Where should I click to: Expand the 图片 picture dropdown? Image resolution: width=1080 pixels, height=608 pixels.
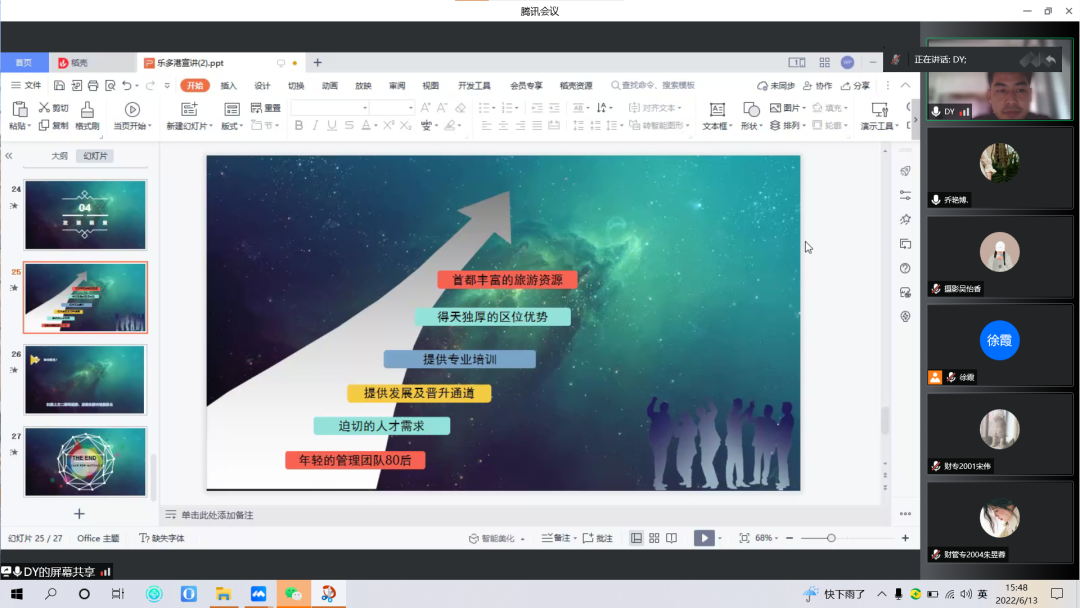click(x=804, y=108)
